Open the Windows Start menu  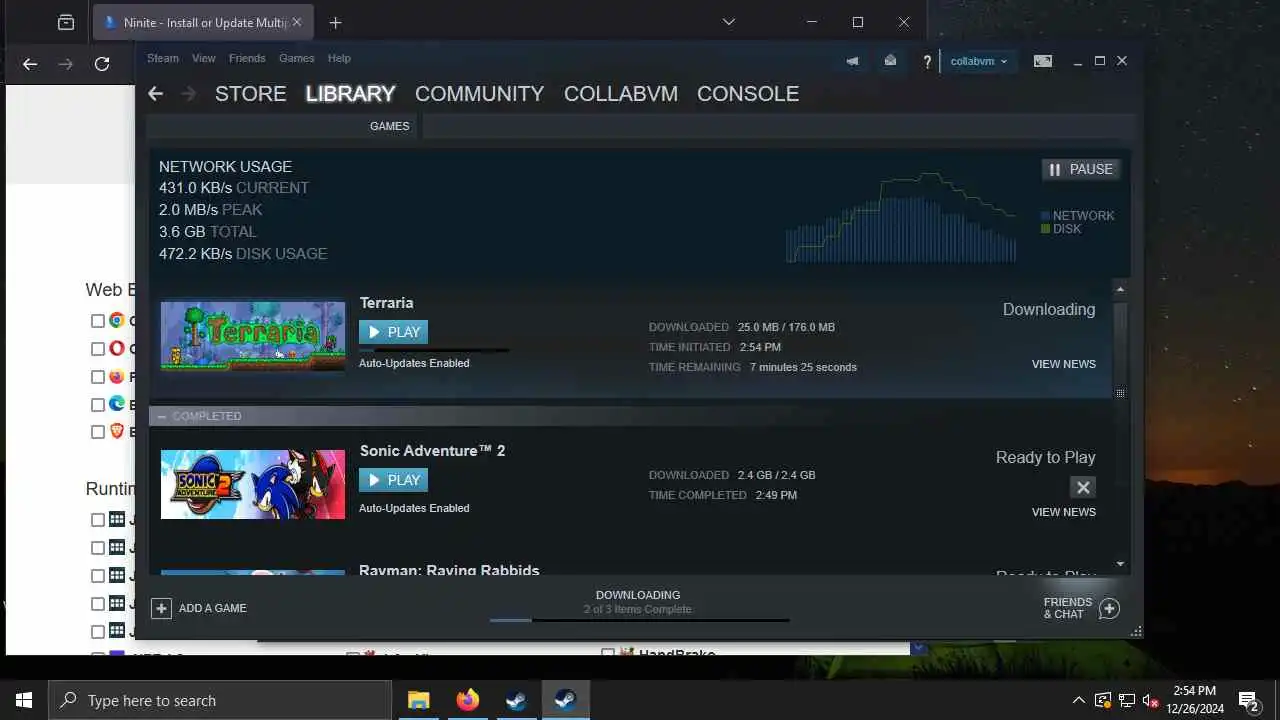(x=24, y=700)
